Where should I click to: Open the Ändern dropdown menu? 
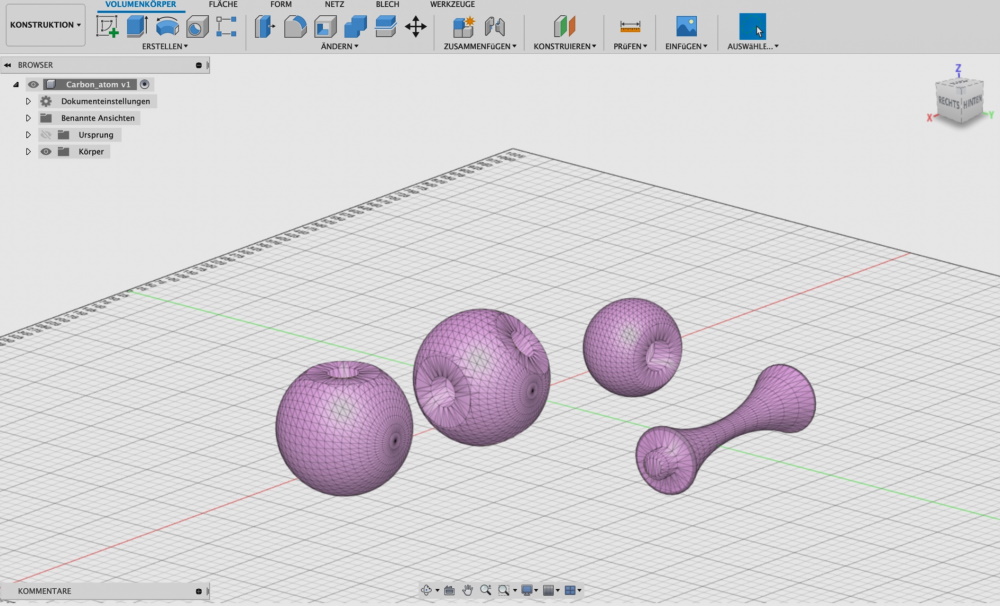click(x=339, y=46)
